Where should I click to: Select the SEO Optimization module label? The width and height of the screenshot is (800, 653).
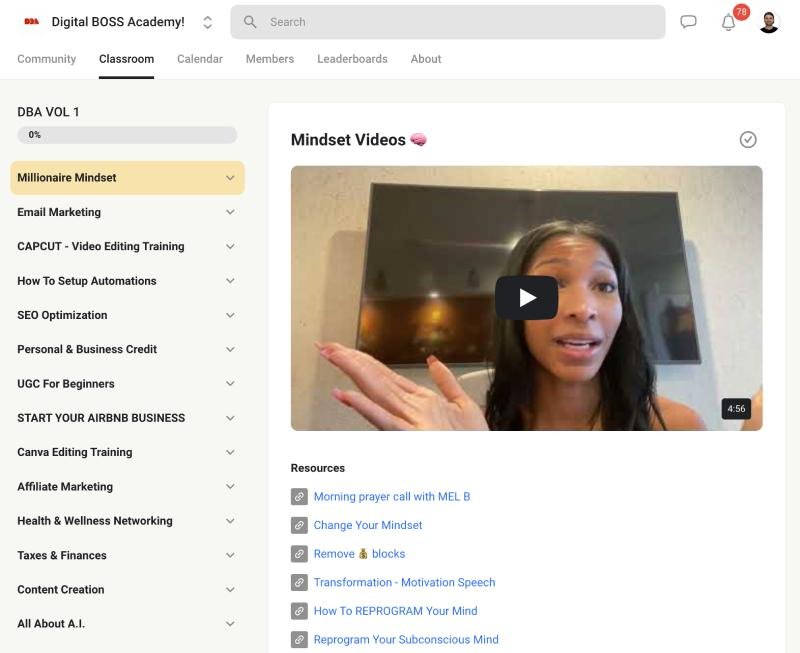pos(62,315)
